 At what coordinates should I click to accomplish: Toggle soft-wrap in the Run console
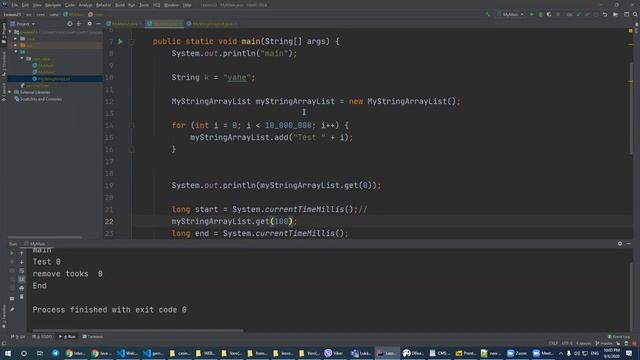click(22, 271)
